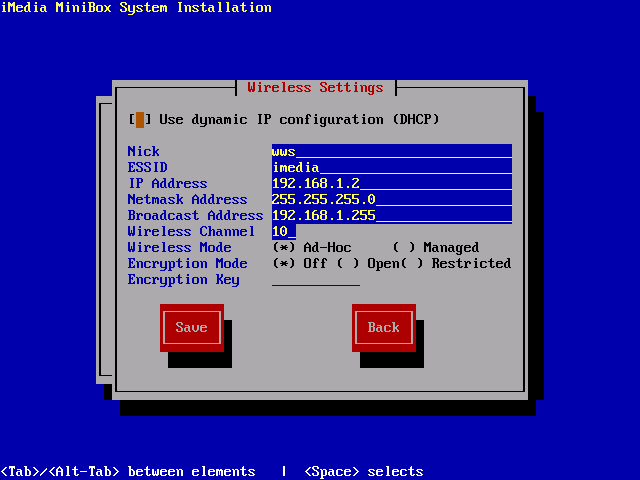Set encryption mode to Off
This screenshot has width=640, height=480.
[284, 264]
